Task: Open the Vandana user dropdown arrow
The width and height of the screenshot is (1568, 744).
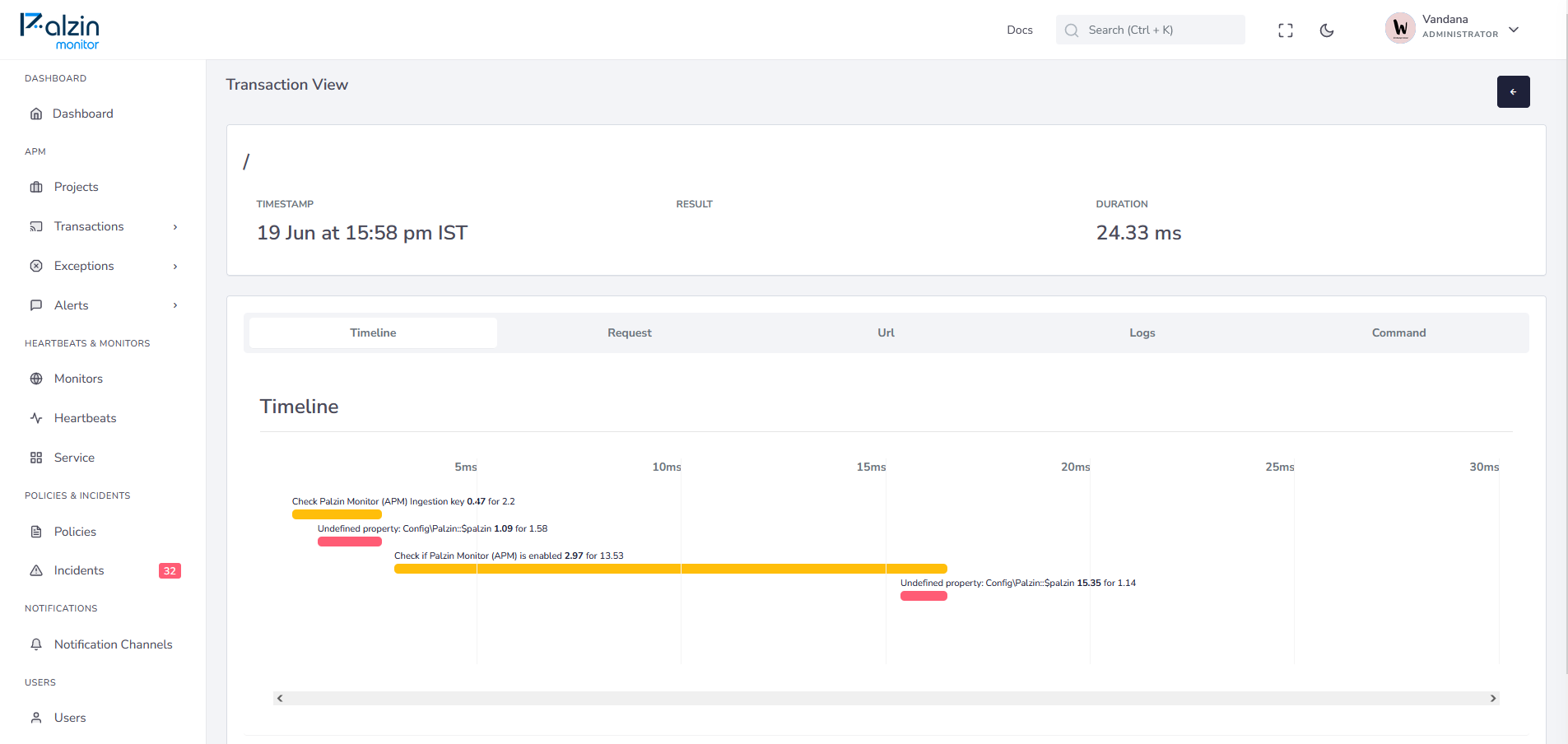Action: pos(1514,30)
